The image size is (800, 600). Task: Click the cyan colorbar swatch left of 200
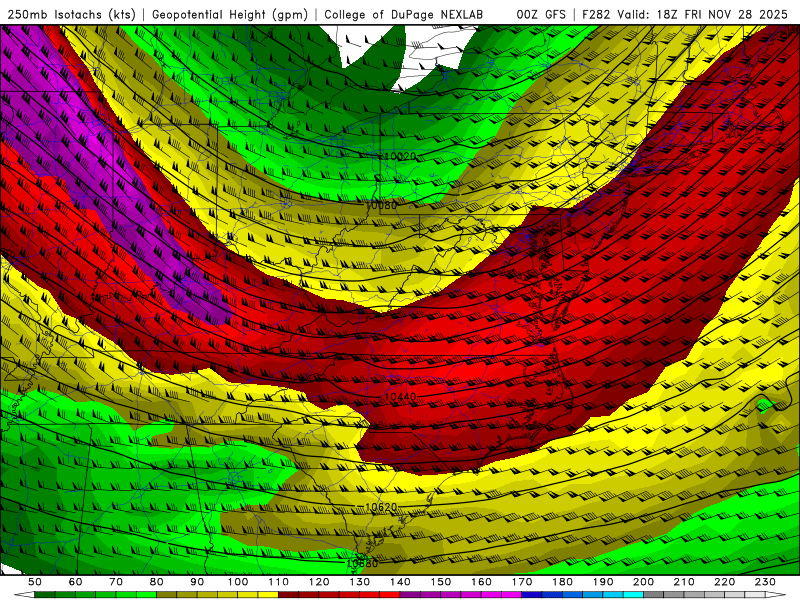point(633,594)
